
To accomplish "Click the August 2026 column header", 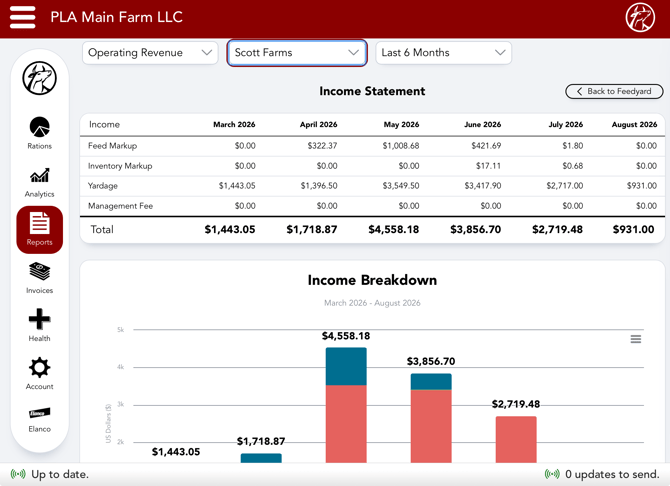I will point(634,124).
